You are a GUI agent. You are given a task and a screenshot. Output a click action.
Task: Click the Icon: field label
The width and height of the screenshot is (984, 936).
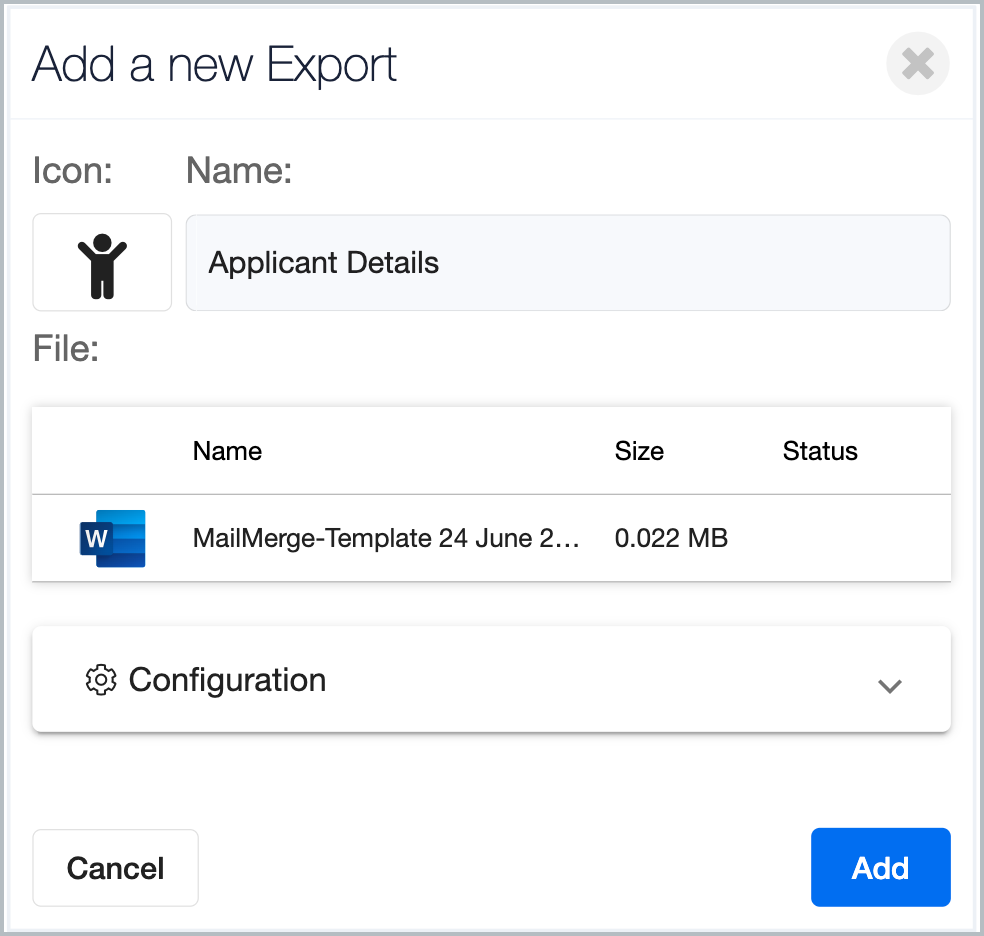click(72, 170)
